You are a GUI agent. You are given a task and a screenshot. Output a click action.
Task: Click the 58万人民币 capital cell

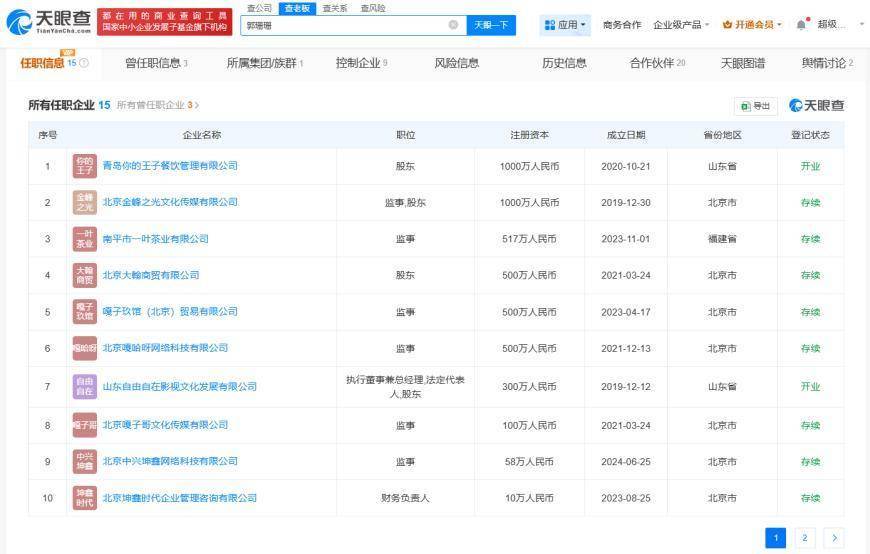coord(529,461)
